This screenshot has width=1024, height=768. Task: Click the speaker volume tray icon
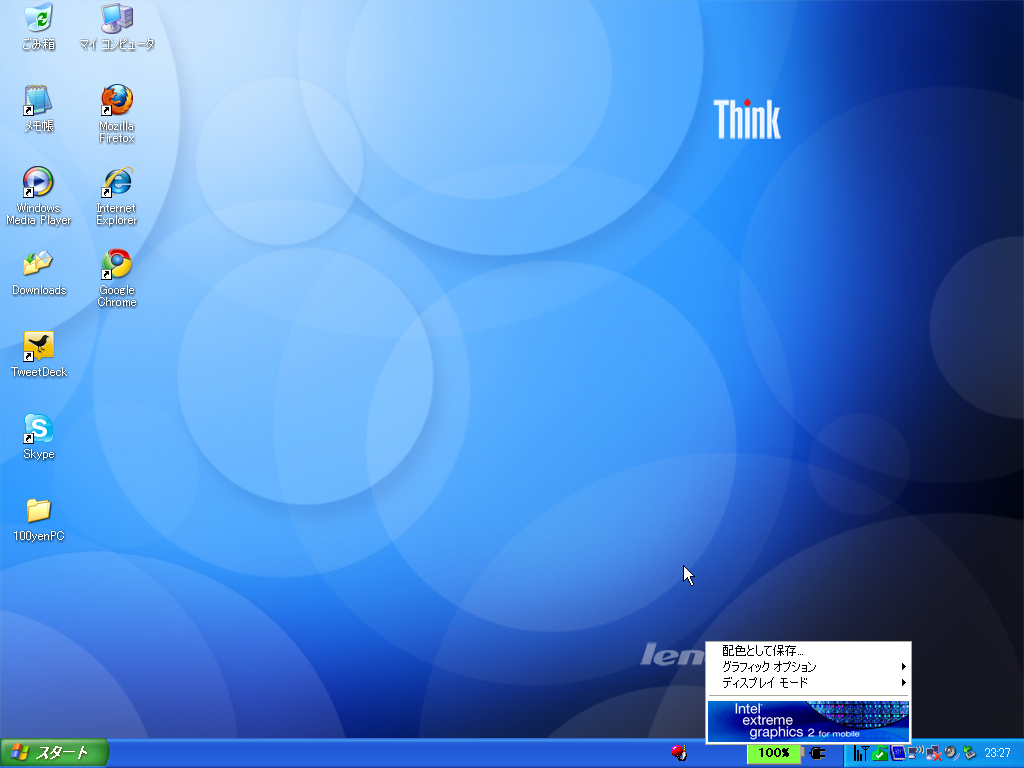tap(952, 753)
